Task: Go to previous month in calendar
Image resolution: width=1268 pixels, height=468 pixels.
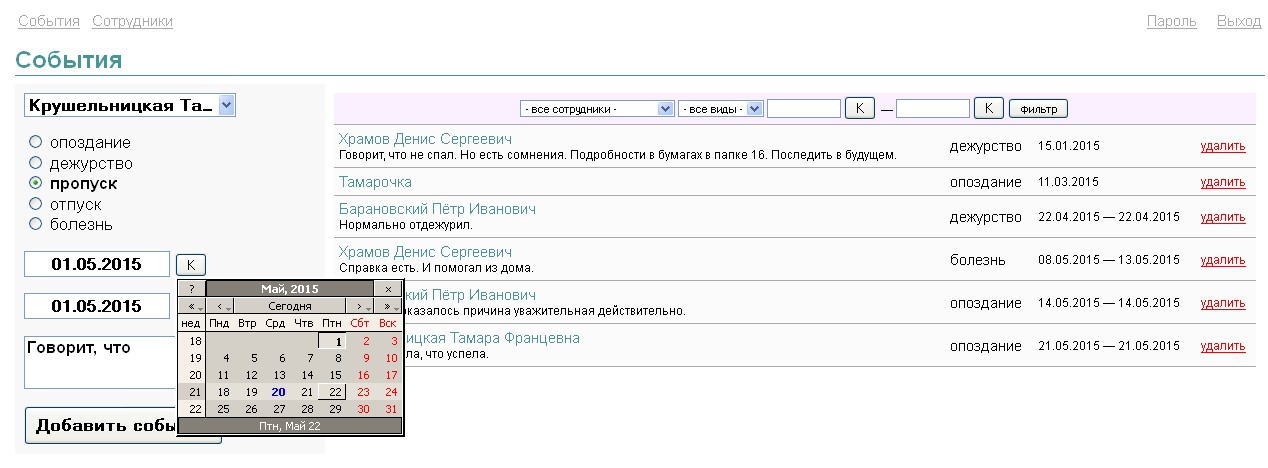Action: click(220, 306)
